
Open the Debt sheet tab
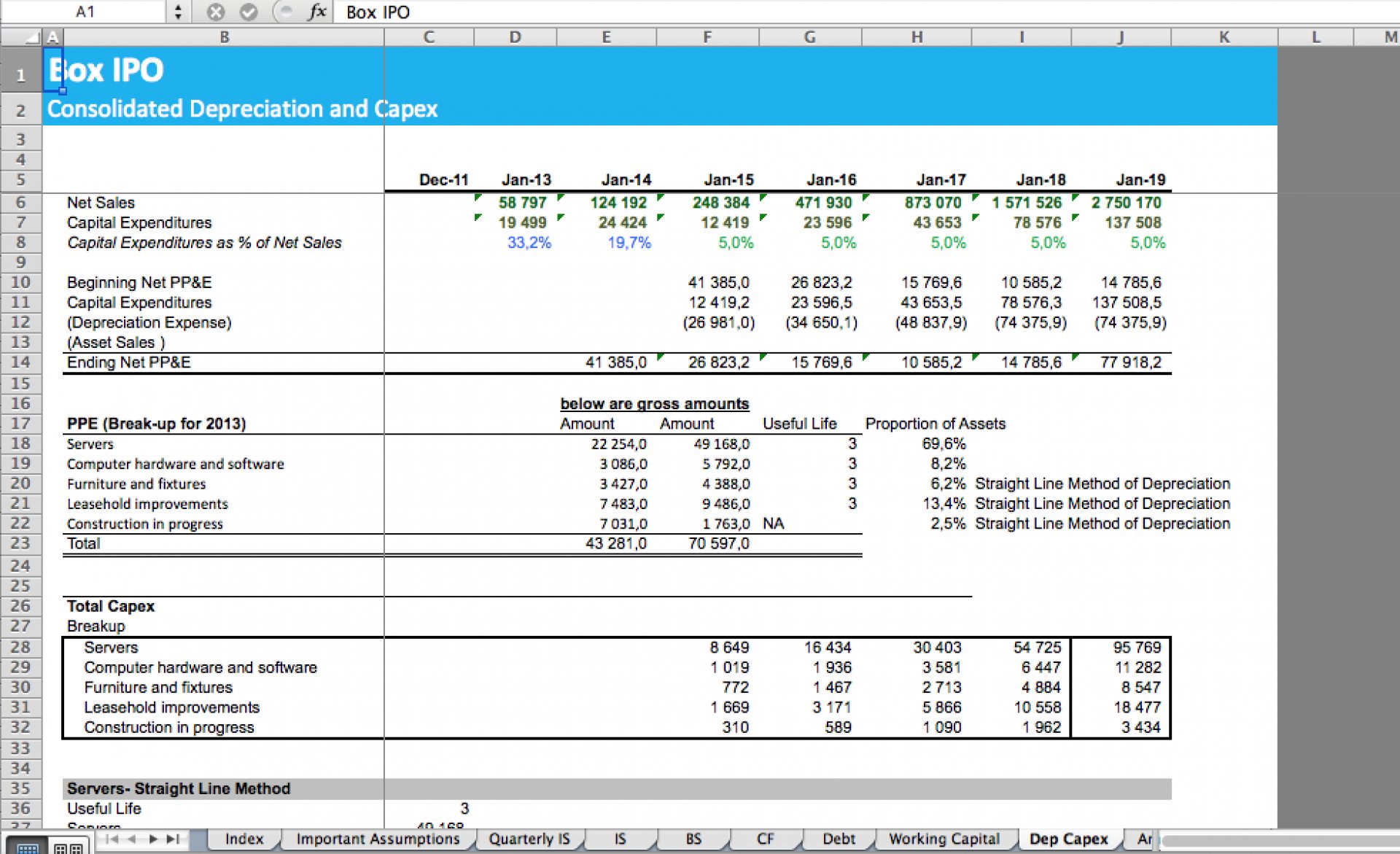839,839
